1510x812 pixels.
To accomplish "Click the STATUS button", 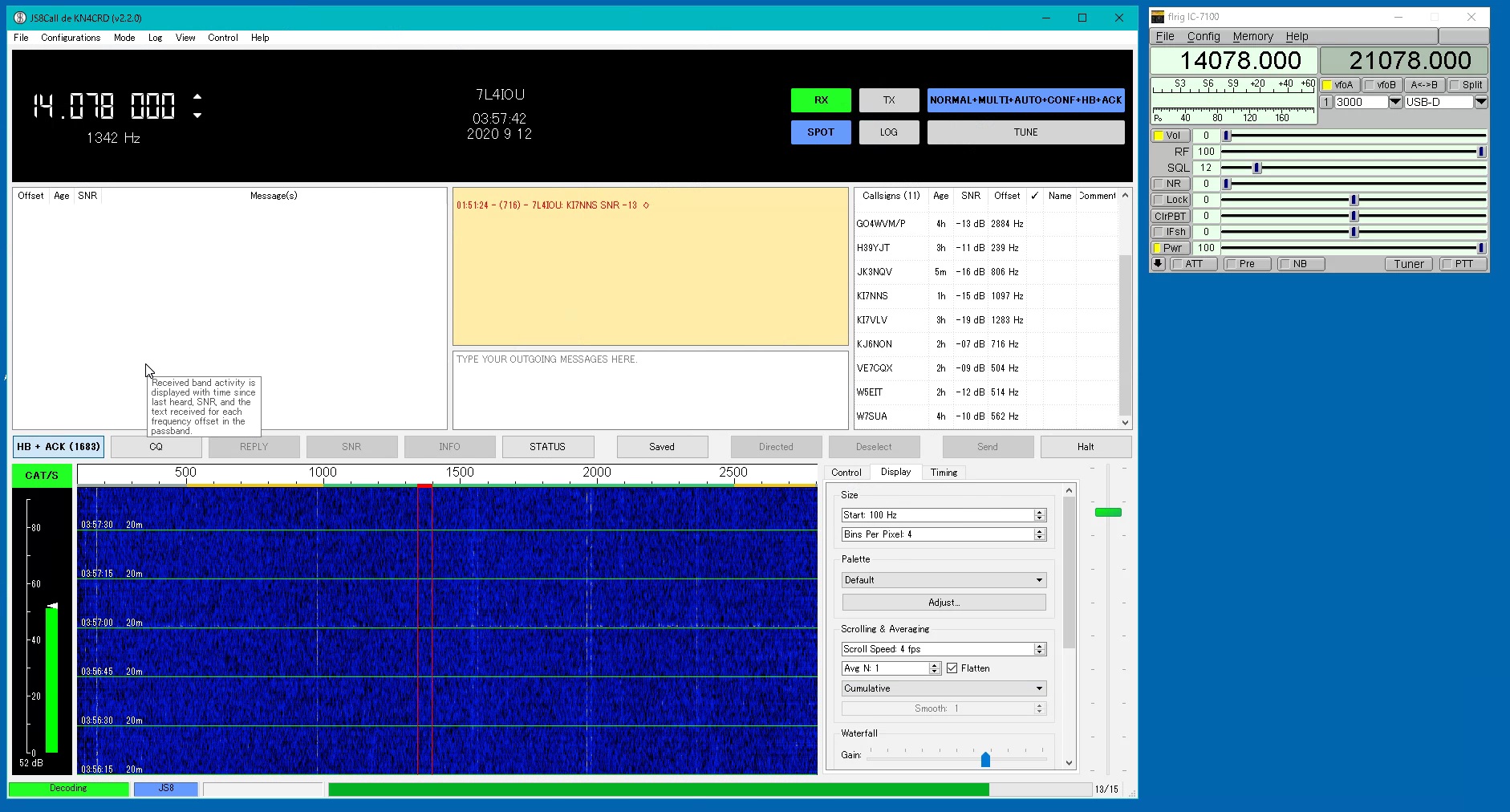I will point(548,447).
